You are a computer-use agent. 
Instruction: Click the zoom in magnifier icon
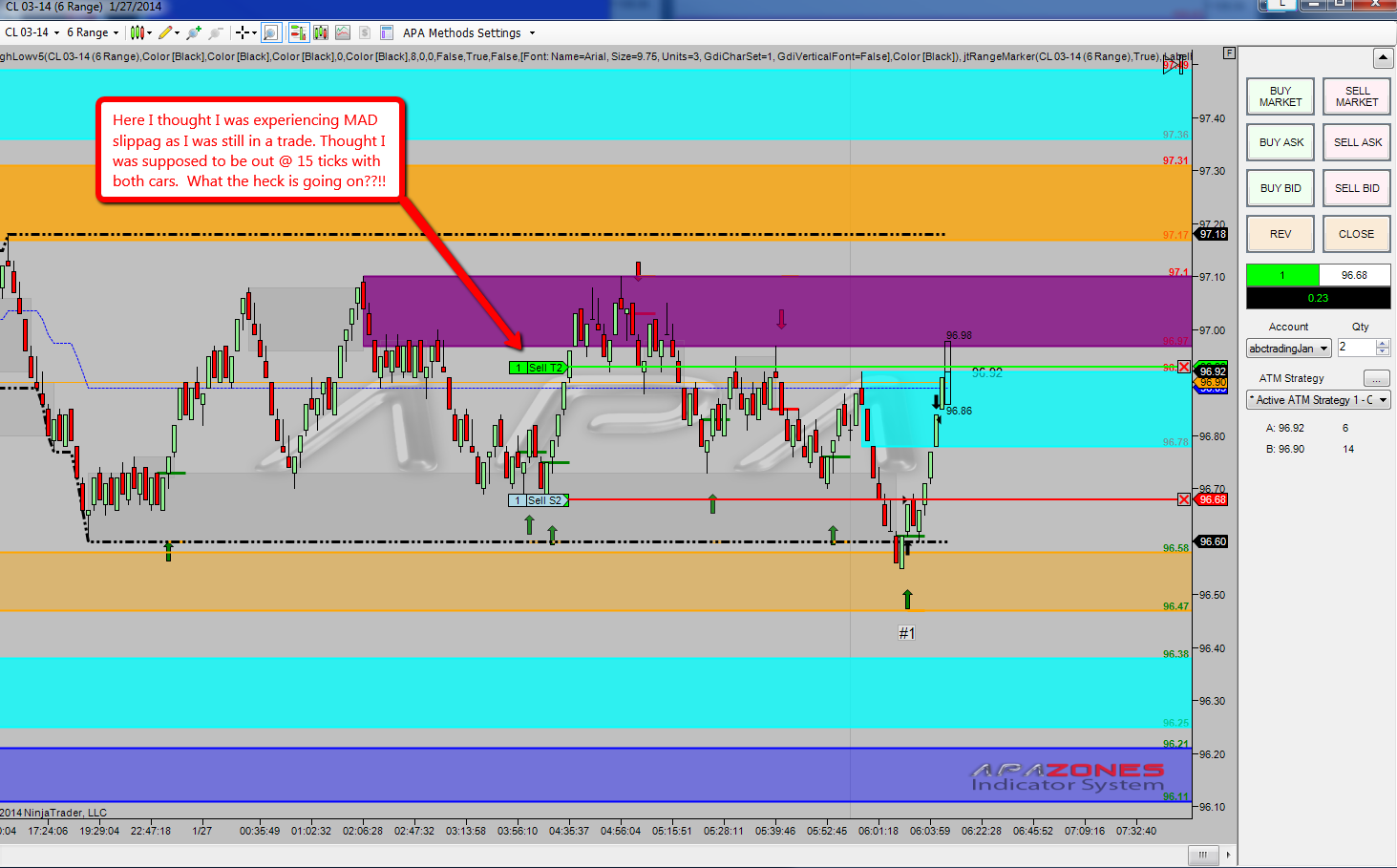(x=194, y=32)
